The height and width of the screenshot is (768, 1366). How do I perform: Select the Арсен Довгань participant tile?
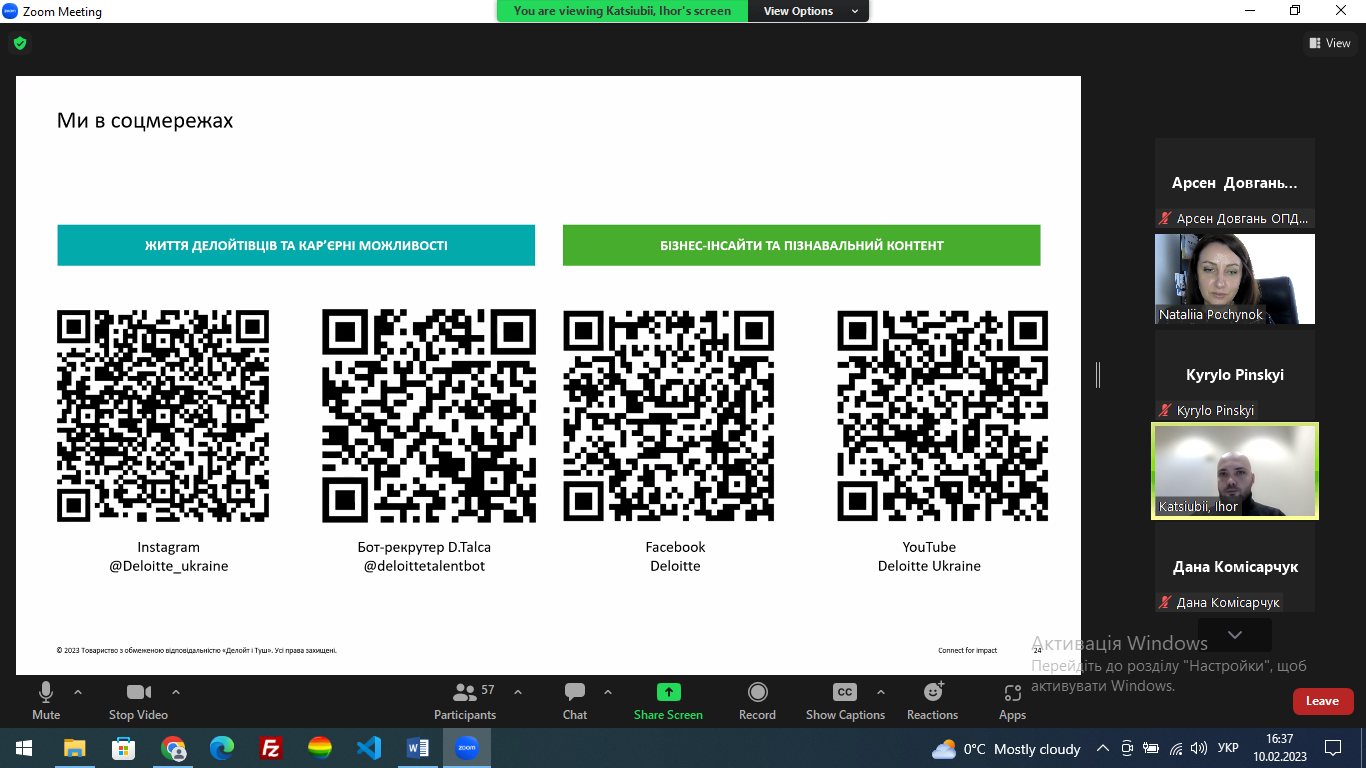tap(1235, 183)
